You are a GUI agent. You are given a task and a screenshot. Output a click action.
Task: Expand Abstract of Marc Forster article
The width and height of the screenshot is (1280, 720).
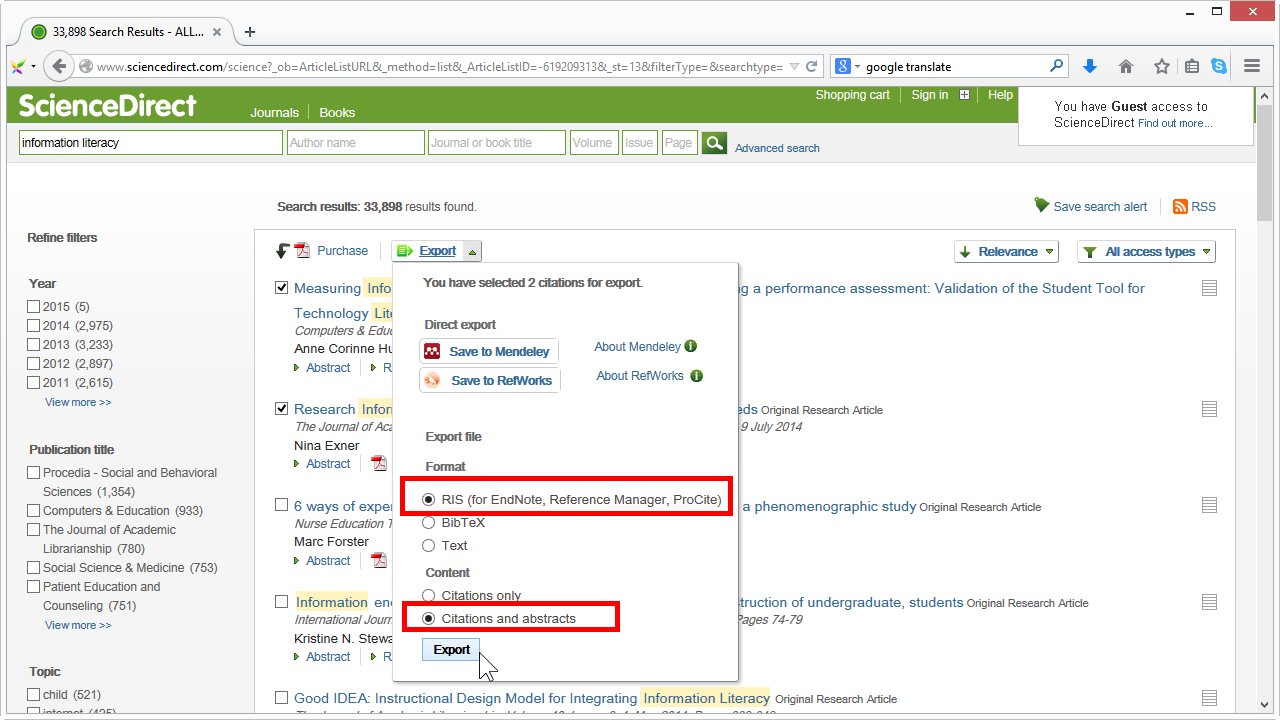click(x=321, y=561)
